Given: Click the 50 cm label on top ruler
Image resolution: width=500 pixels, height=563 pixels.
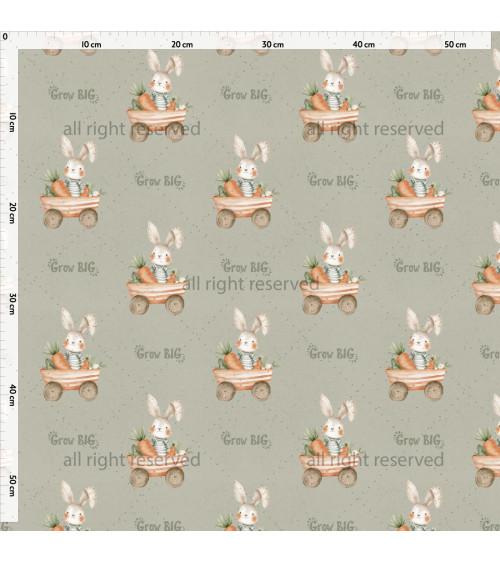Looking at the screenshot, I should point(455,45).
